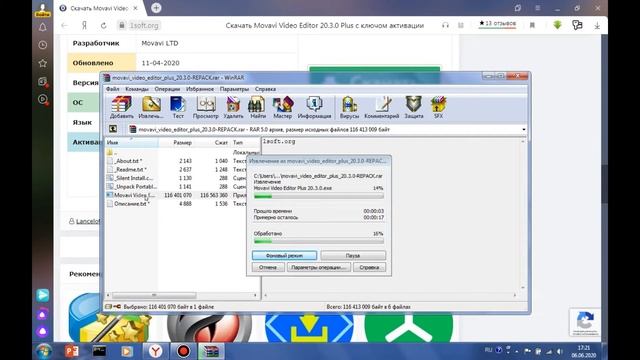
Task: Click the Защита (Protect) toolbar icon
Action: (414, 107)
